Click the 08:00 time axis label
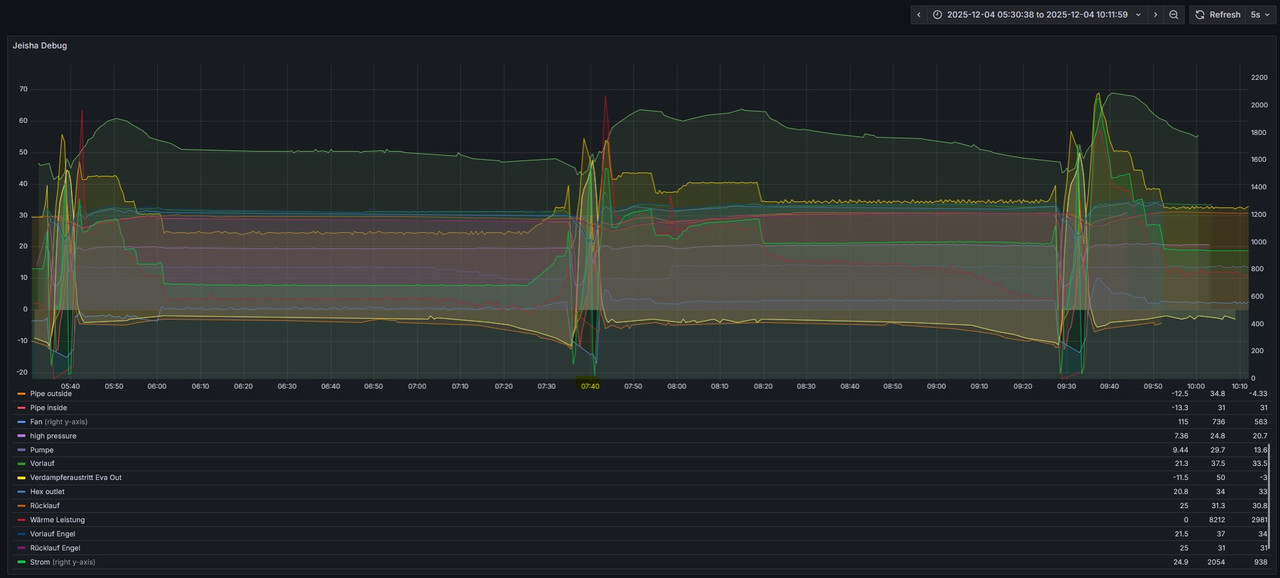The height and width of the screenshot is (578, 1280). click(677, 386)
